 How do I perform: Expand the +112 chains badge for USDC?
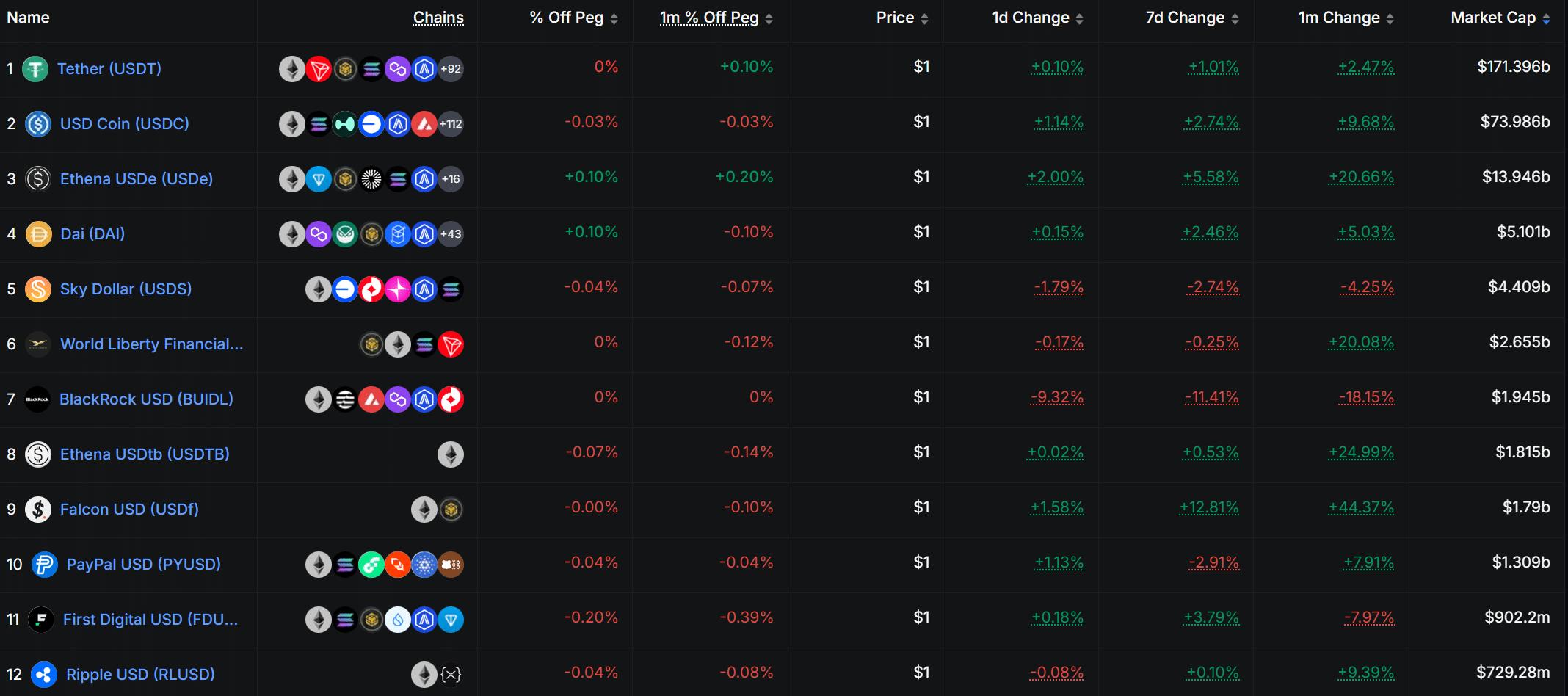[451, 124]
